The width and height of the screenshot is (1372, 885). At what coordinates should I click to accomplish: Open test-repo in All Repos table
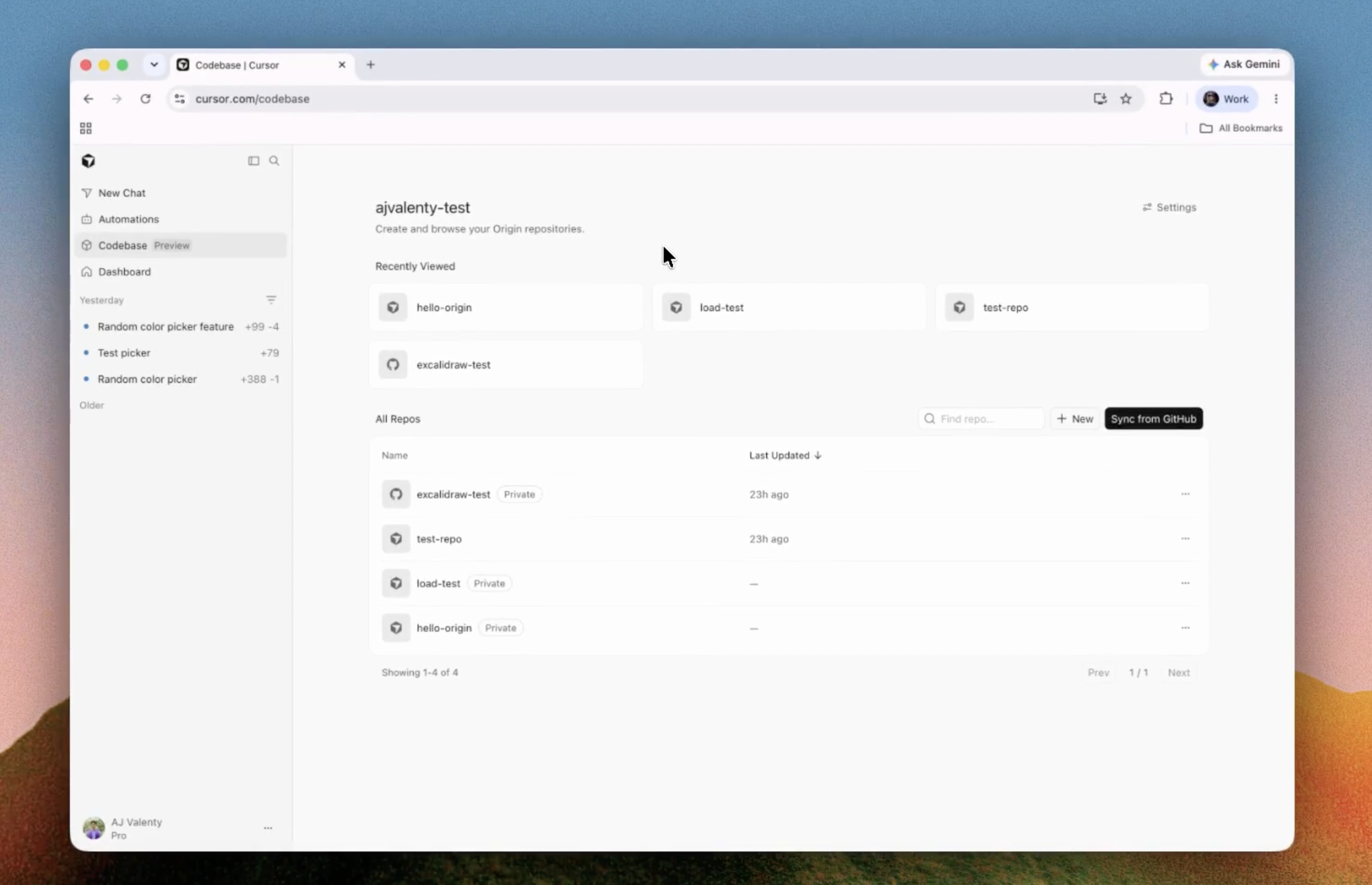pos(439,539)
